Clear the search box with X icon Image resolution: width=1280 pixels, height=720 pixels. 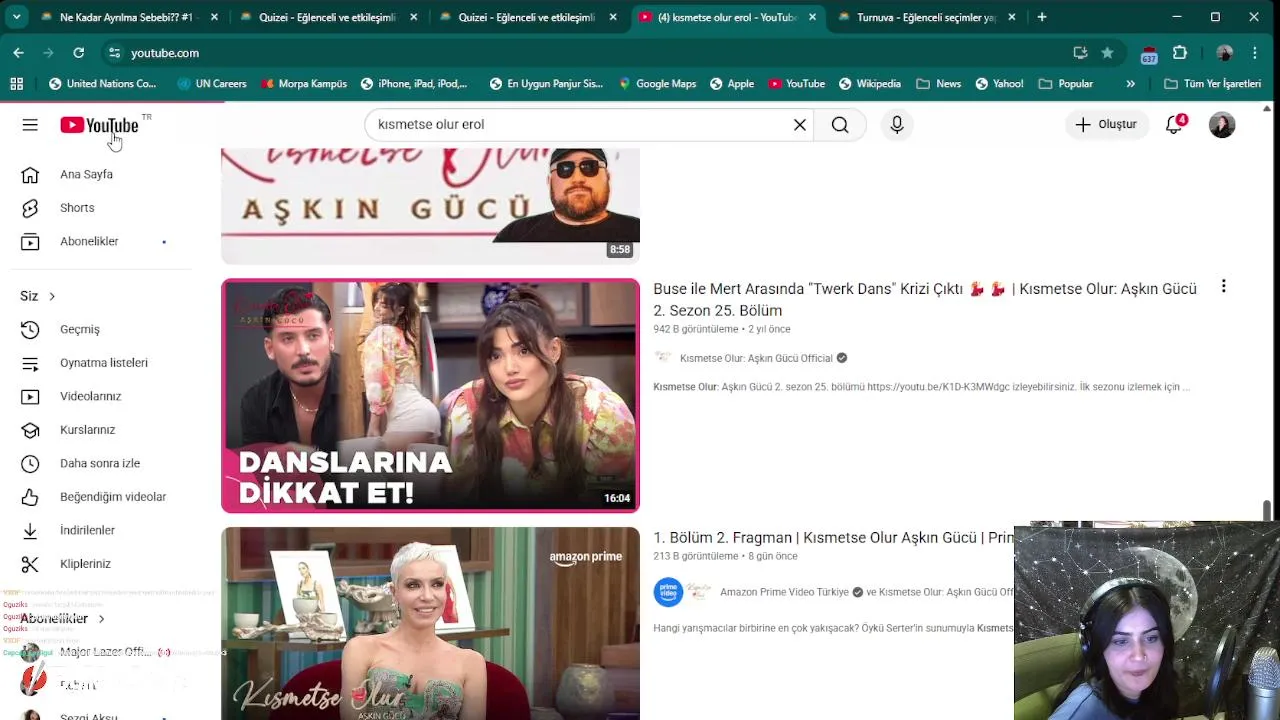coord(800,125)
